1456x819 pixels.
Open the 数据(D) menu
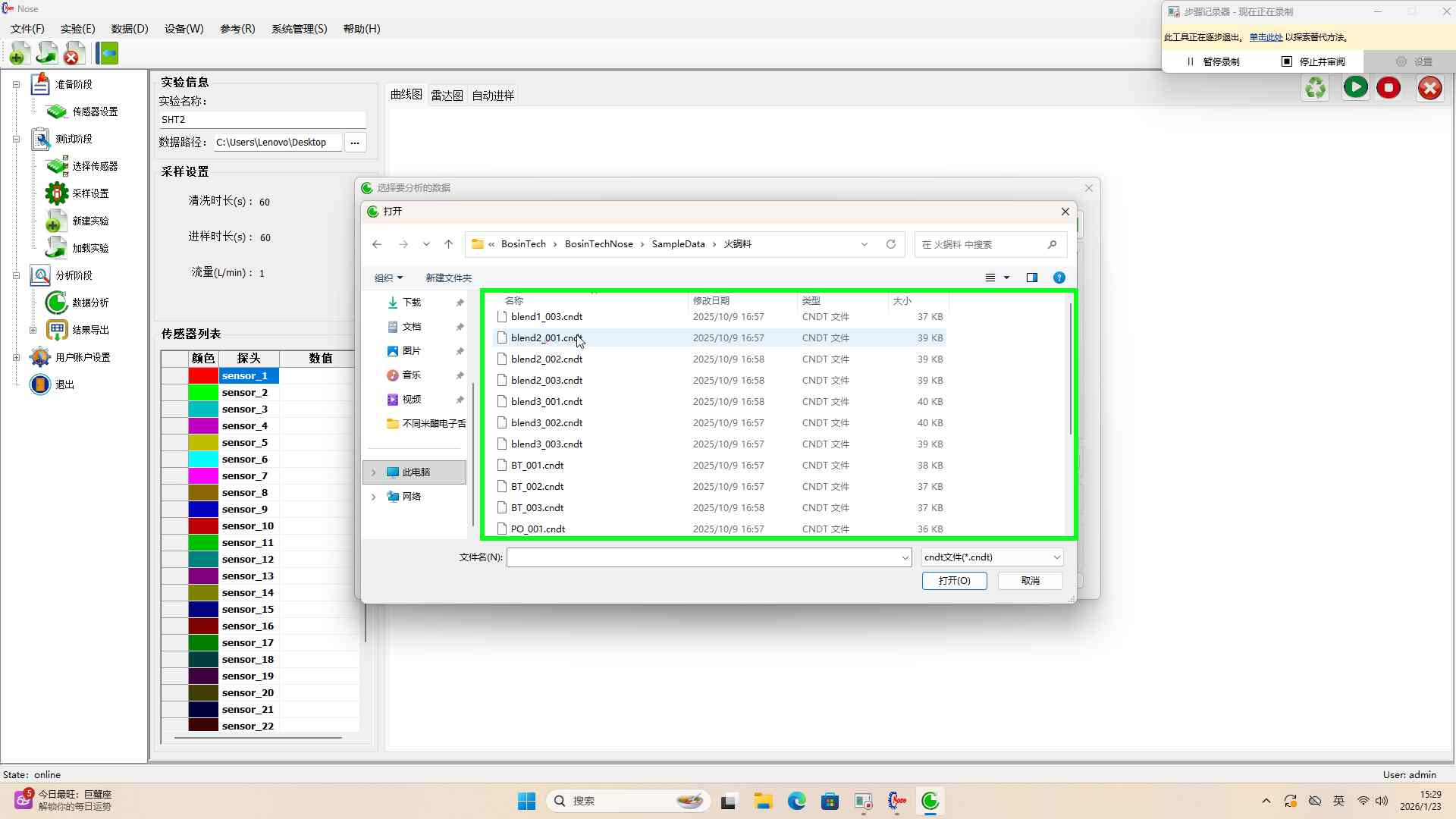point(129,29)
